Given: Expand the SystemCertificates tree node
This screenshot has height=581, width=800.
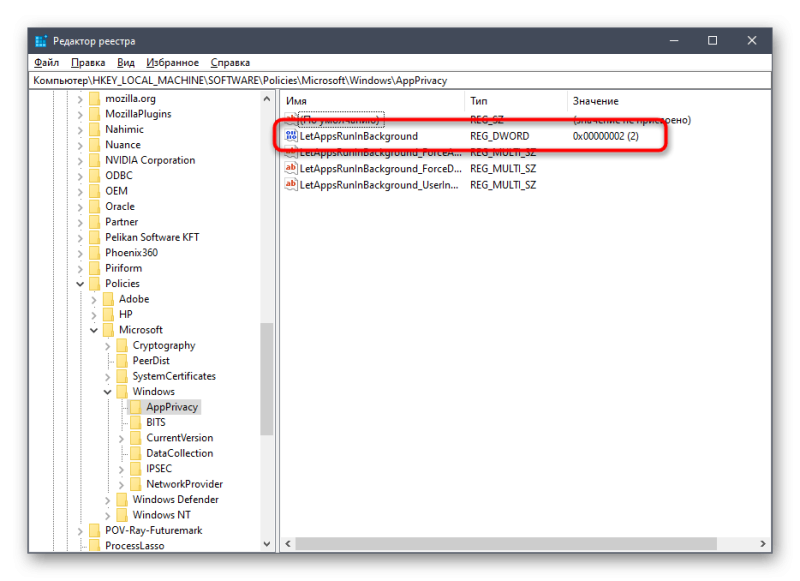Looking at the screenshot, I should point(108,376).
